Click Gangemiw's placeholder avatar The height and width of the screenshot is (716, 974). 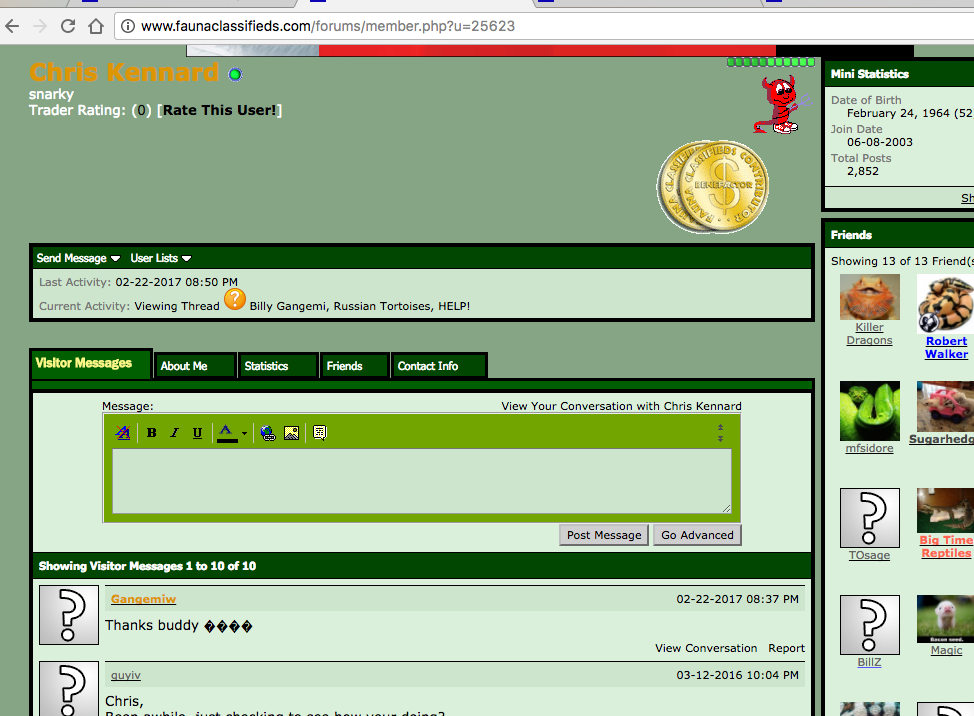coord(68,615)
